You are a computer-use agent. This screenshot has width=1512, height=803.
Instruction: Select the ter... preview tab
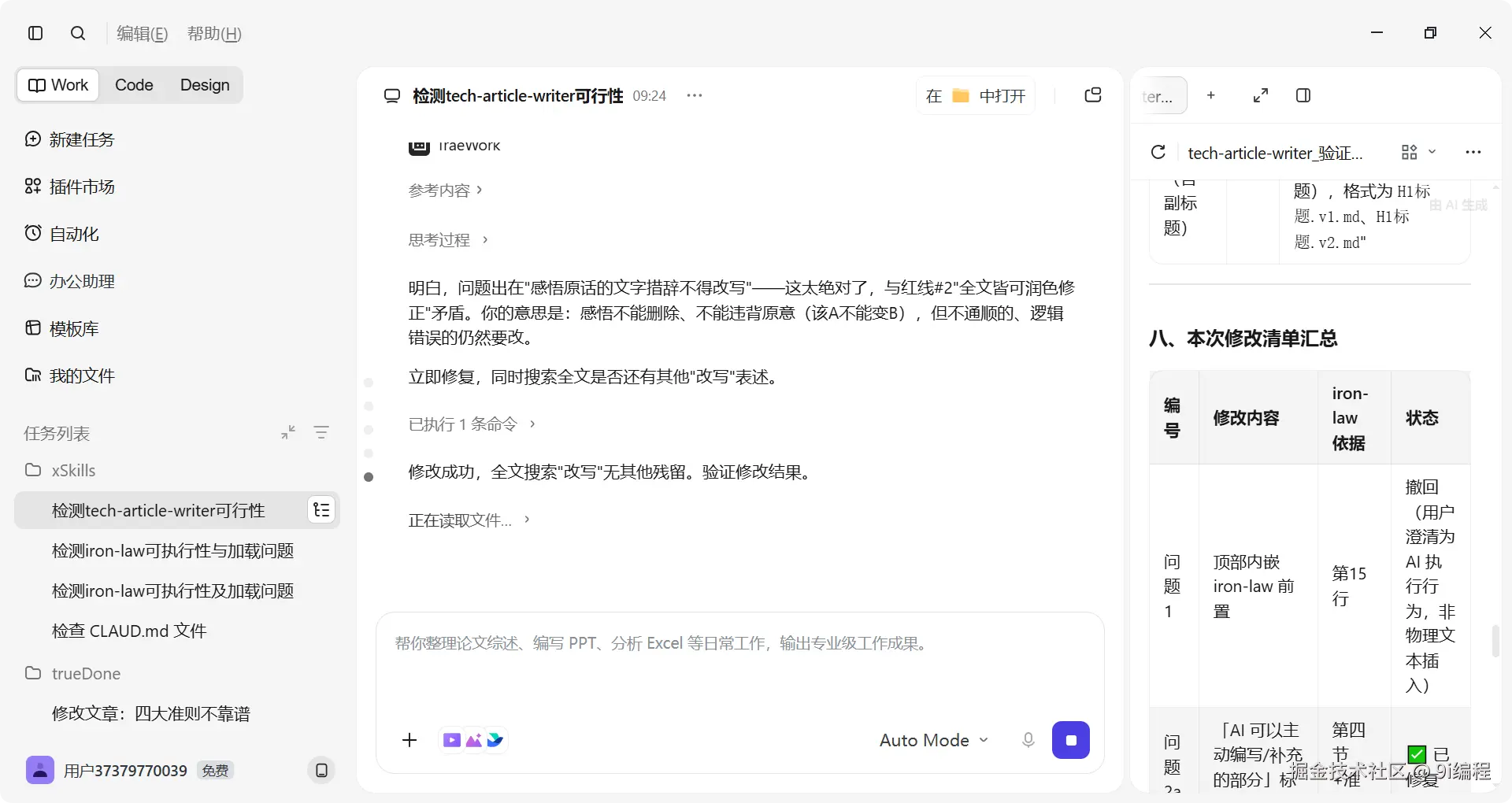[1158, 96]
